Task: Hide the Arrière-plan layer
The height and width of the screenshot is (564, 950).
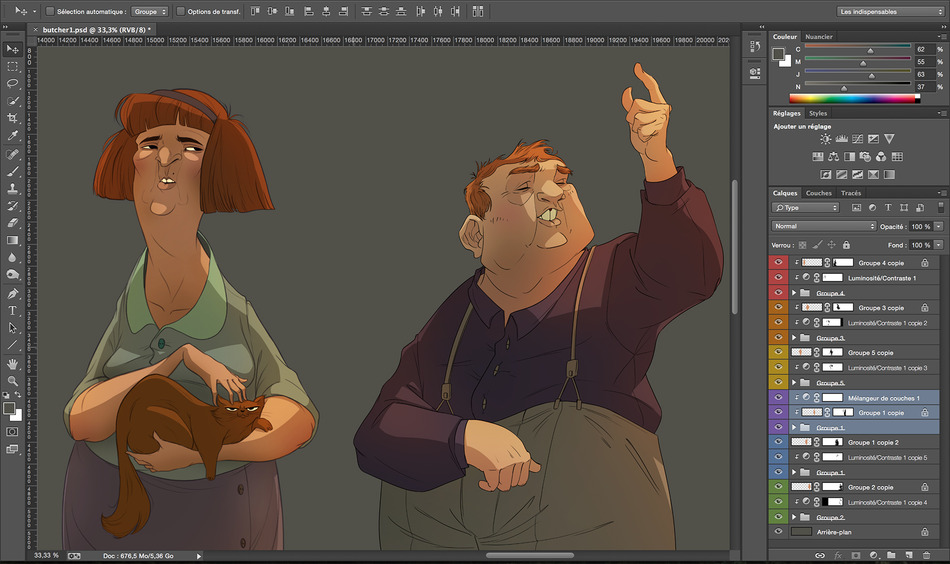Action: 778,532
